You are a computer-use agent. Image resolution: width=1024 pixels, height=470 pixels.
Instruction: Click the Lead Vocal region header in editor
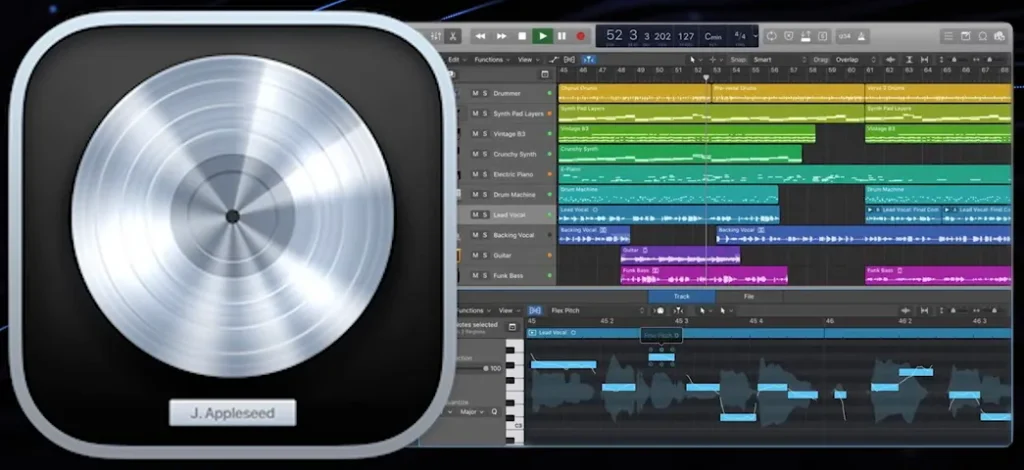click(769, 333)
